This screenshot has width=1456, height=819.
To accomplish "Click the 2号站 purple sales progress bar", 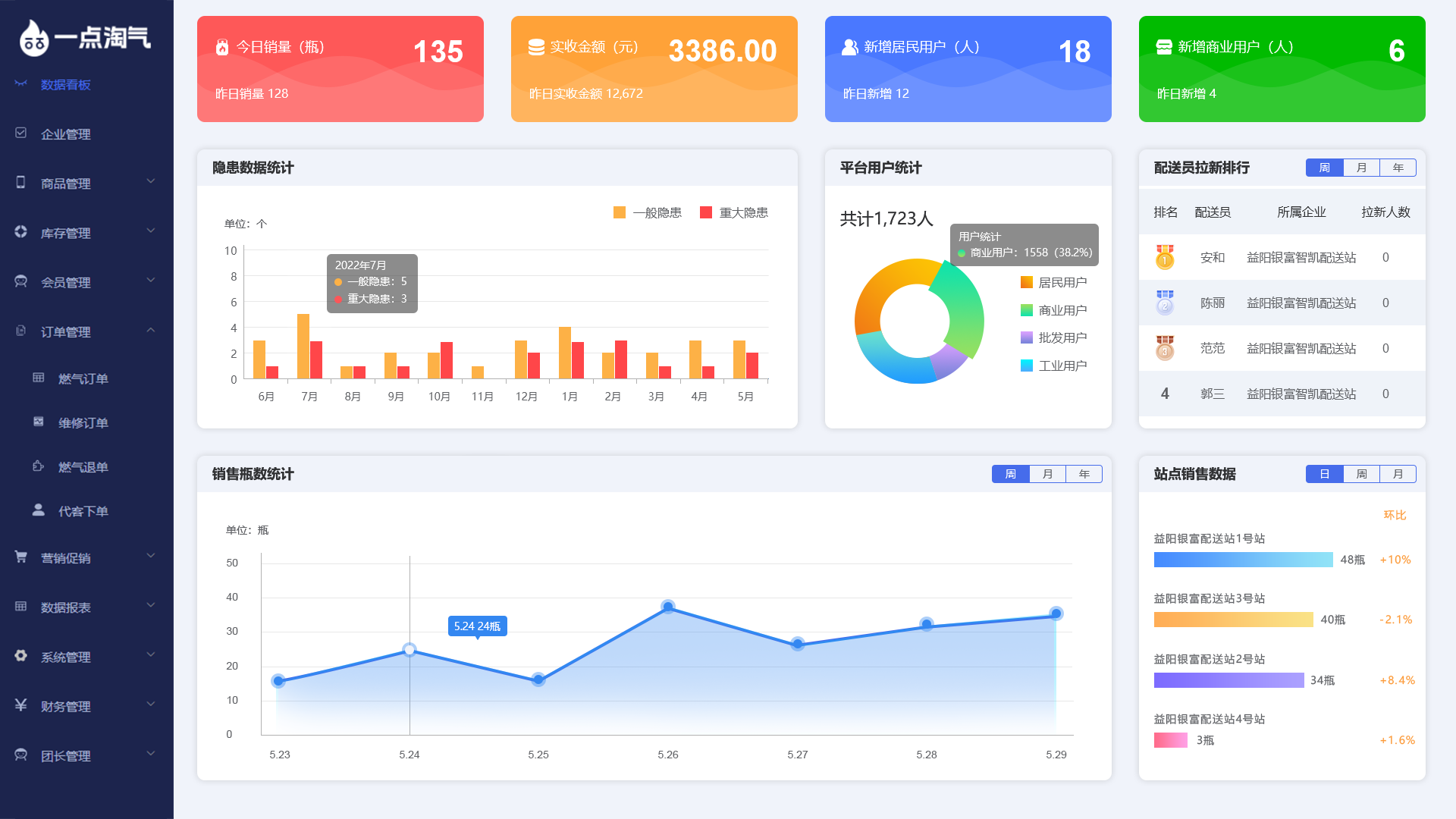I will pyautogui.click(x=1228, y=680).
